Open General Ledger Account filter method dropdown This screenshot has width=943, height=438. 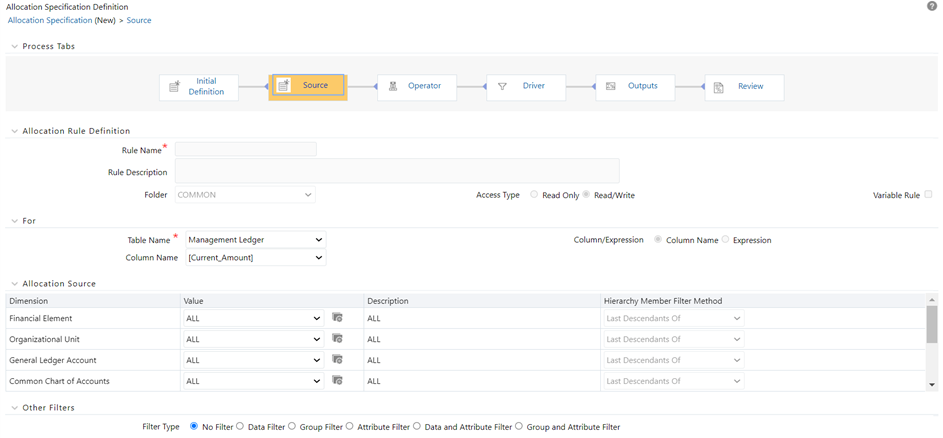pos(674,360)
